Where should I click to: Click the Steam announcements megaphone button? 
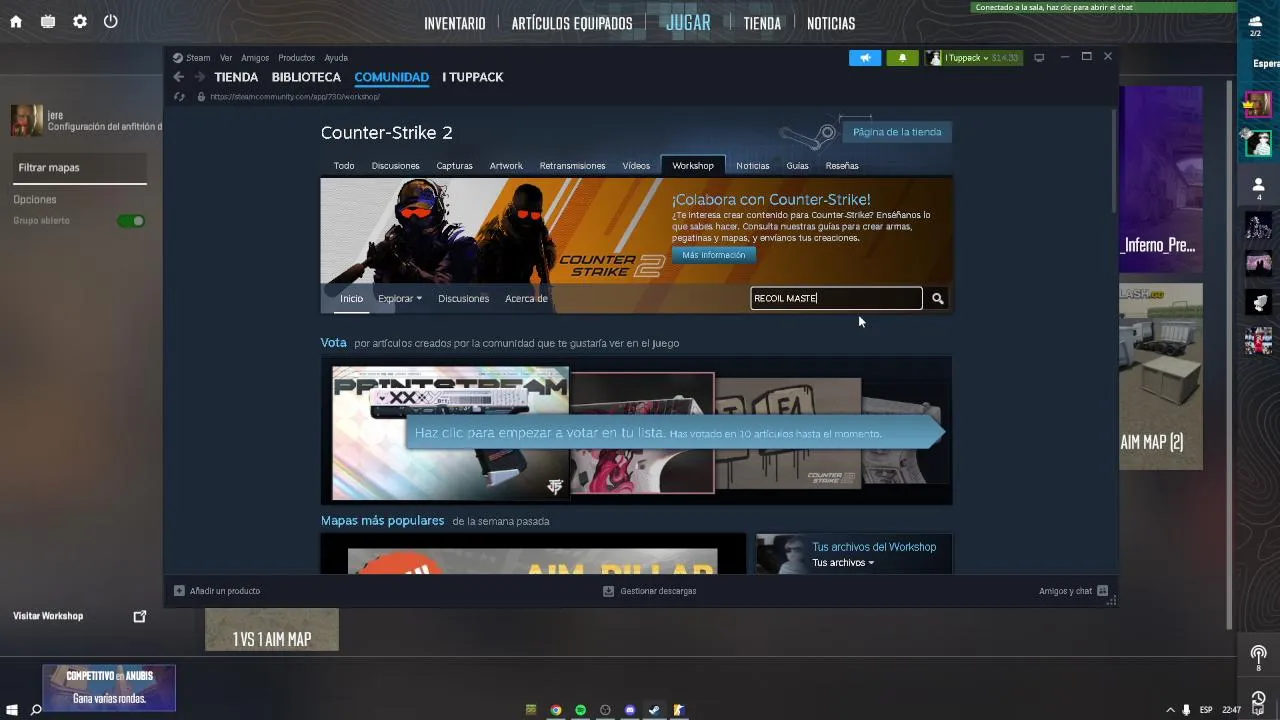865,58
